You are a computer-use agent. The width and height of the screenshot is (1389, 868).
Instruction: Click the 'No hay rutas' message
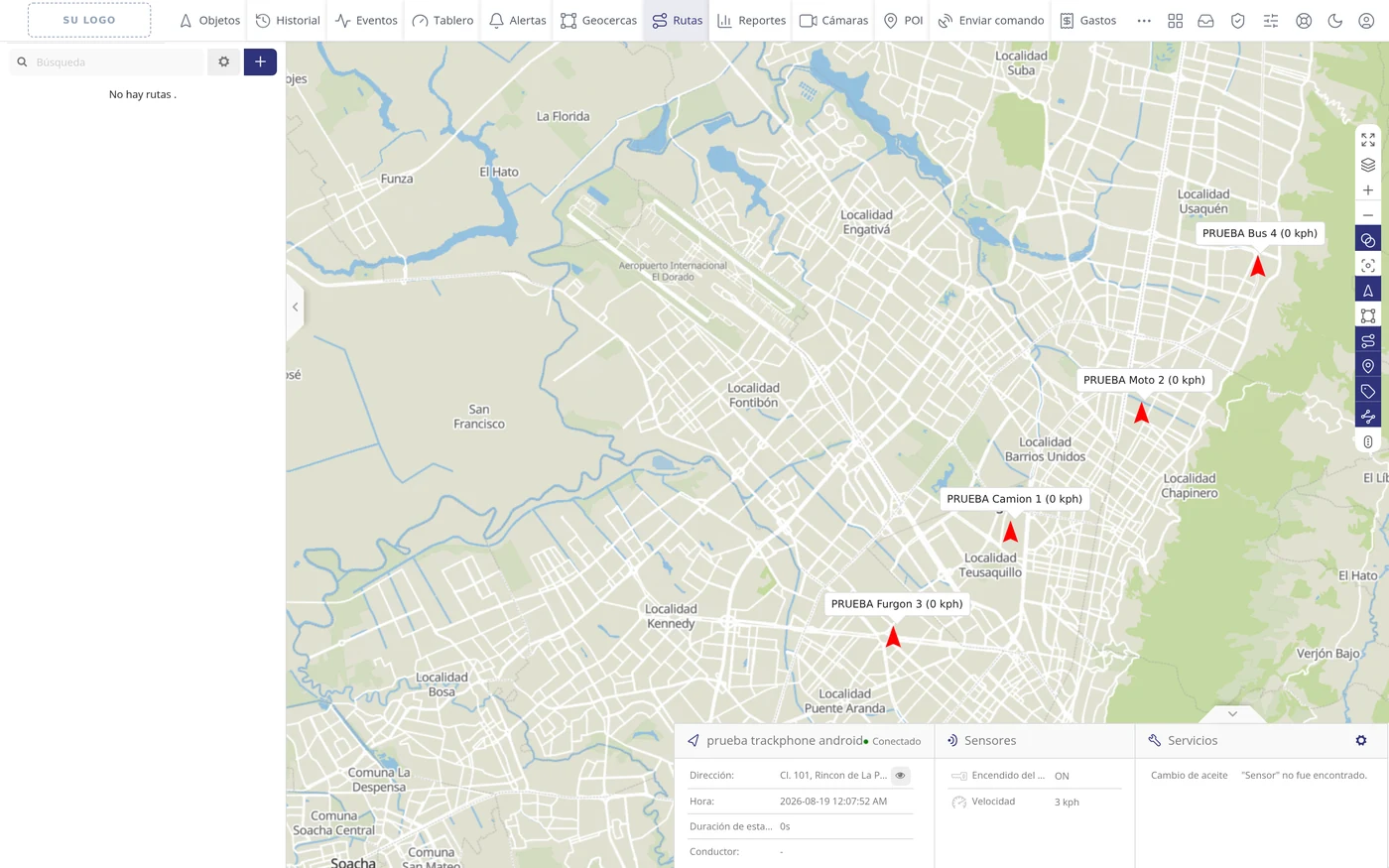coord(143,95)
